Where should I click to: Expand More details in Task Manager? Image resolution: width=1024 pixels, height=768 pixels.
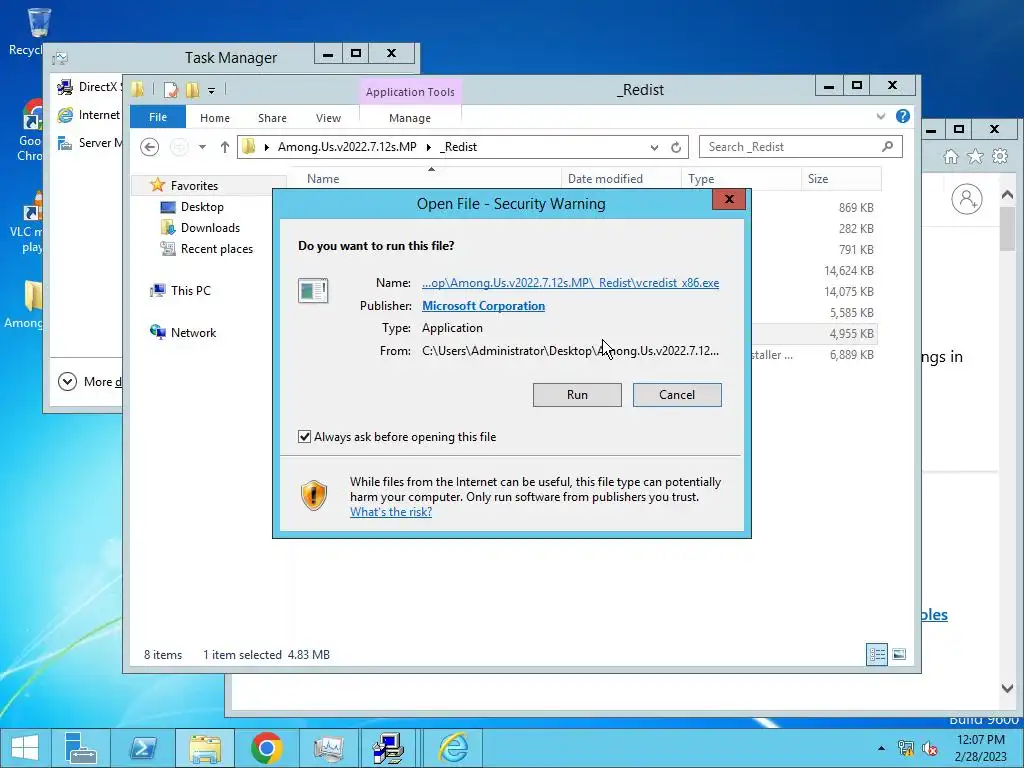tap(90, 381)
